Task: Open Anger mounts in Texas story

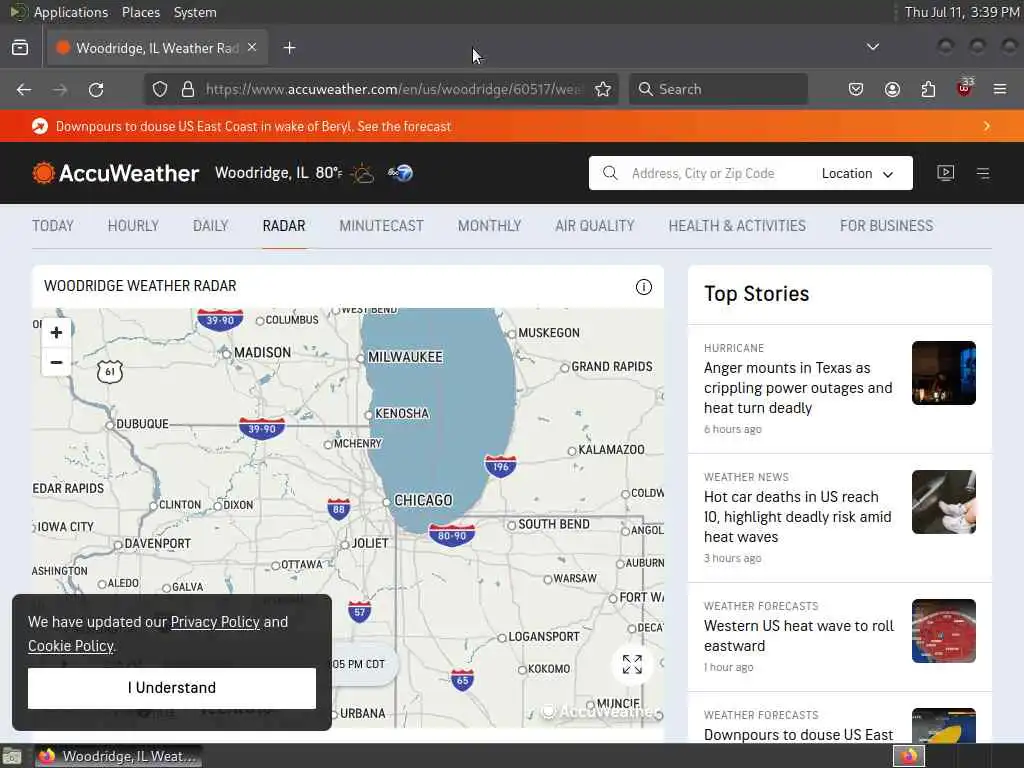Action: pyautogui.click(x=798, y=388)
